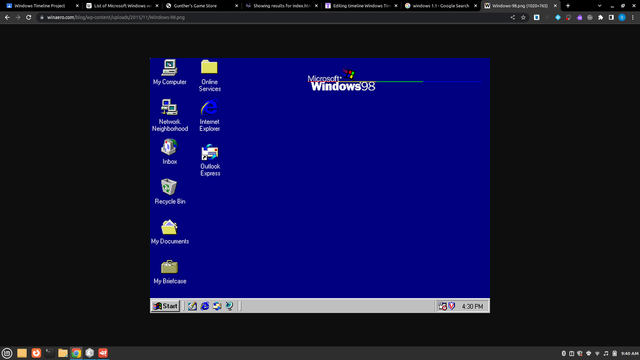The image size is (640, 360).
Task: Click the blue diamond extension icon
Action: pos(558,18)
